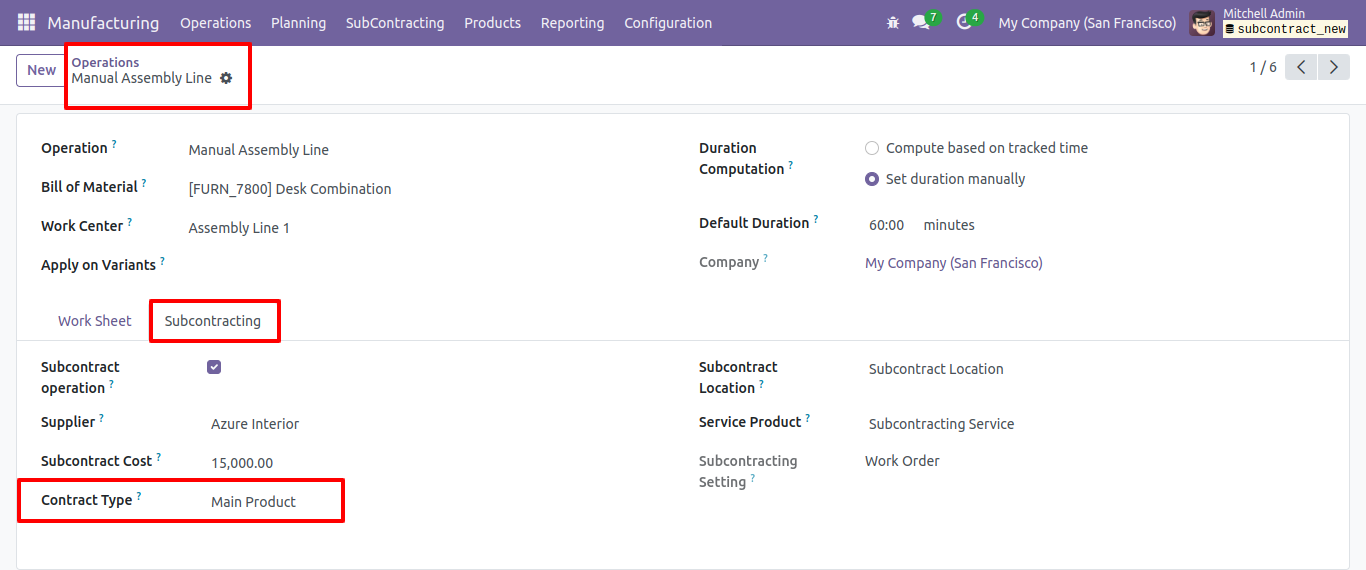Click Mitchell Admin avatar

(1202, 22)
